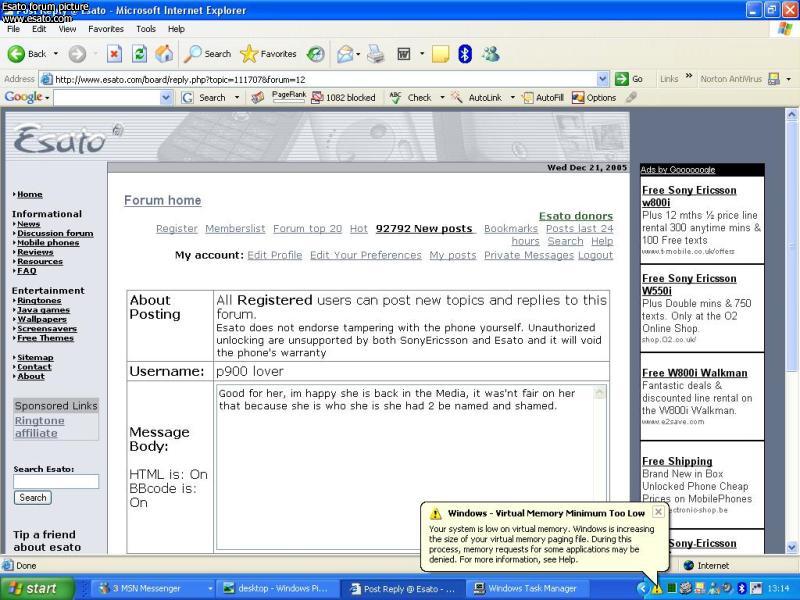Click the highlighter pen icon in Google toolbar
The width and height of the screenshot is (800, 600).
631,97
